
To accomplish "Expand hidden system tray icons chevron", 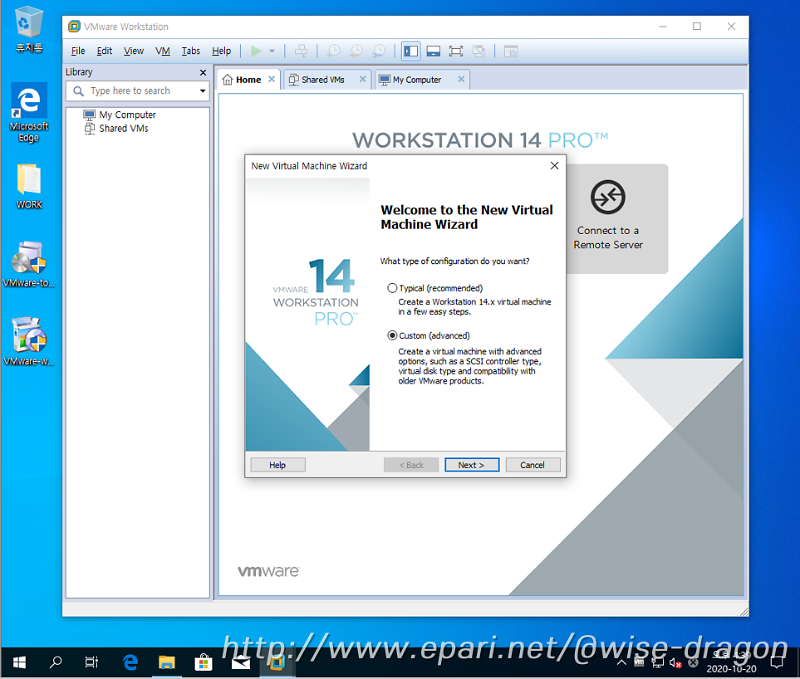I will click(x=621, y=663).
